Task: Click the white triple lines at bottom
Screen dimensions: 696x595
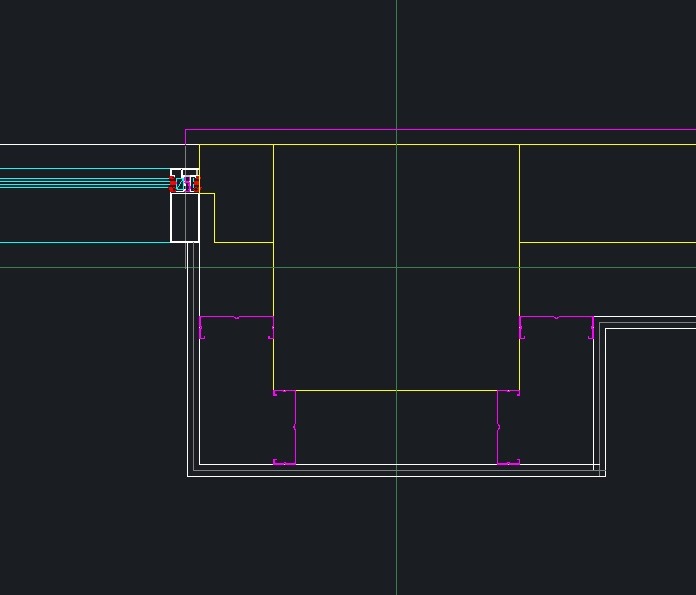Action: point(396,470)
